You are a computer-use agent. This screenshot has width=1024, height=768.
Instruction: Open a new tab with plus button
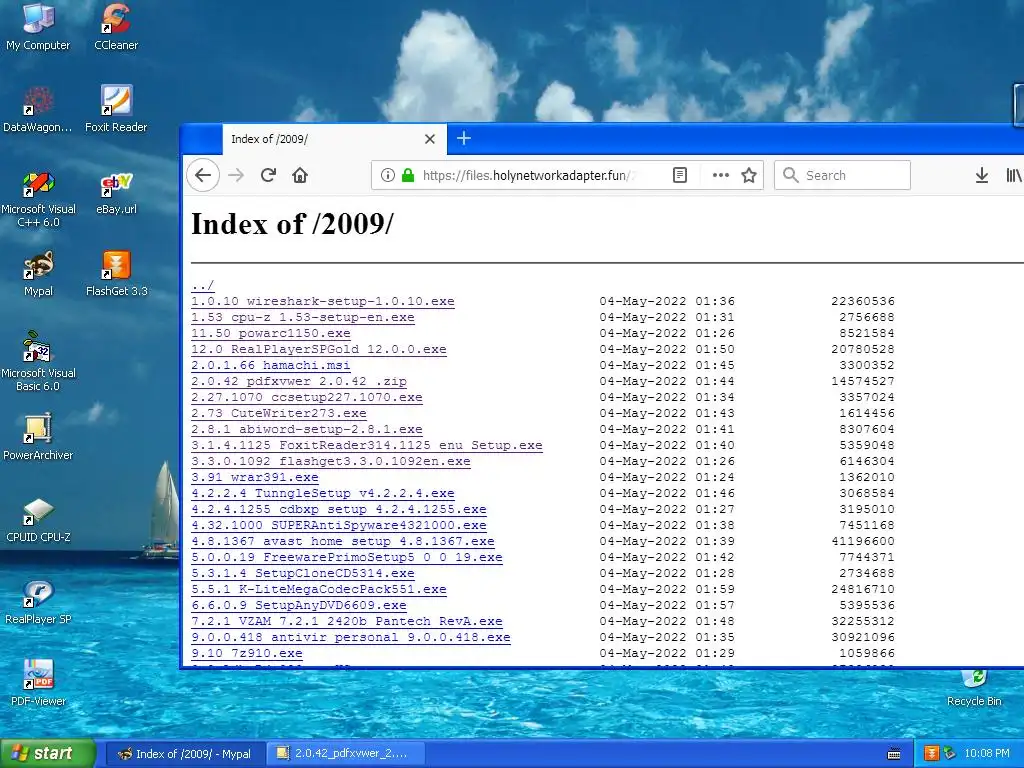pyautogui.click(x=464, y=138)
